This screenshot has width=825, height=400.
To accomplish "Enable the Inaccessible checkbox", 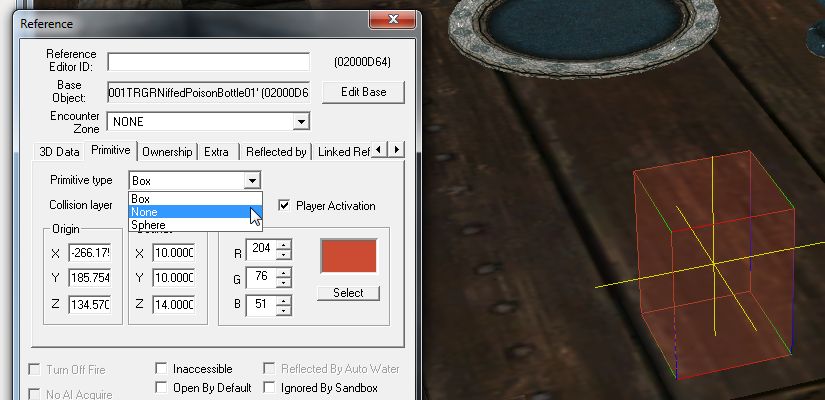I will tap(162, 368).
